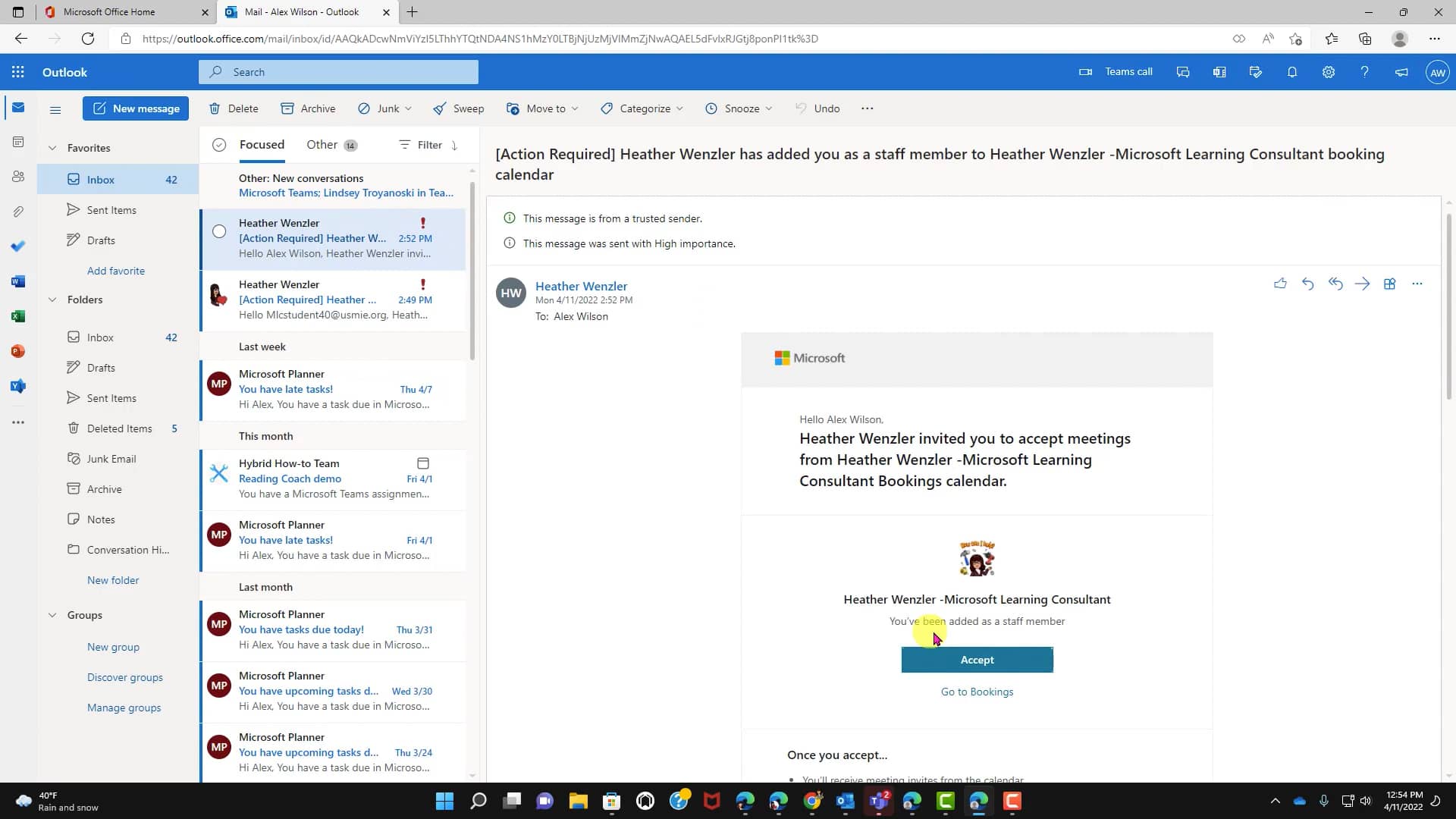Open File Explorer from the taskbar
The image size is (1456, 819).
pos(579,801)
